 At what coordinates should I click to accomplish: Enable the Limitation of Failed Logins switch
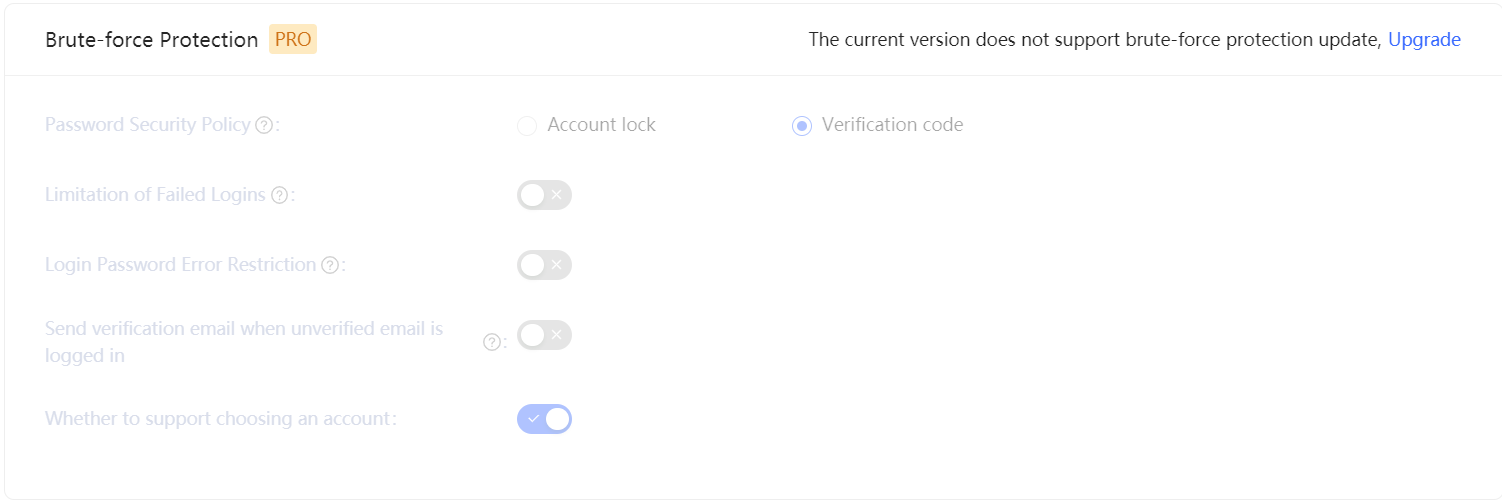(x=544, y=195)
